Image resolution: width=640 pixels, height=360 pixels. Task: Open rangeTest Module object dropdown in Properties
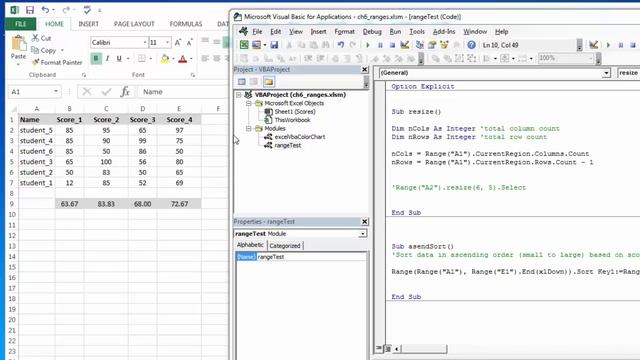point(362,234)
